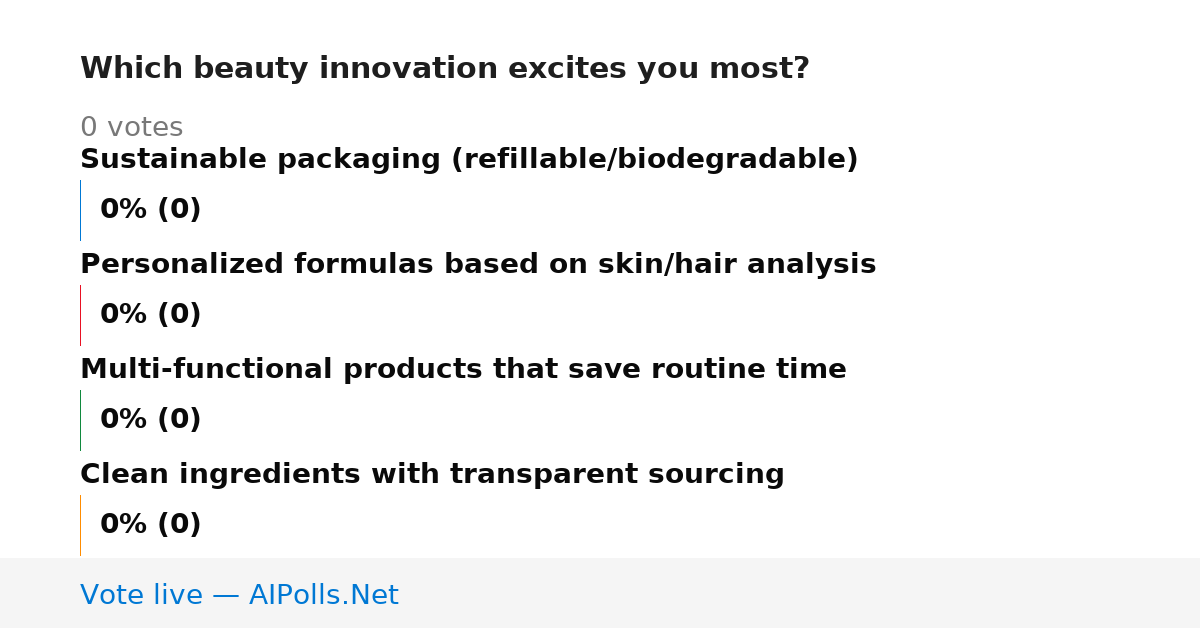This screenshot has width=1200, height=628.
Task: Select the 0 votes total count
Action: tap(131, 128)
